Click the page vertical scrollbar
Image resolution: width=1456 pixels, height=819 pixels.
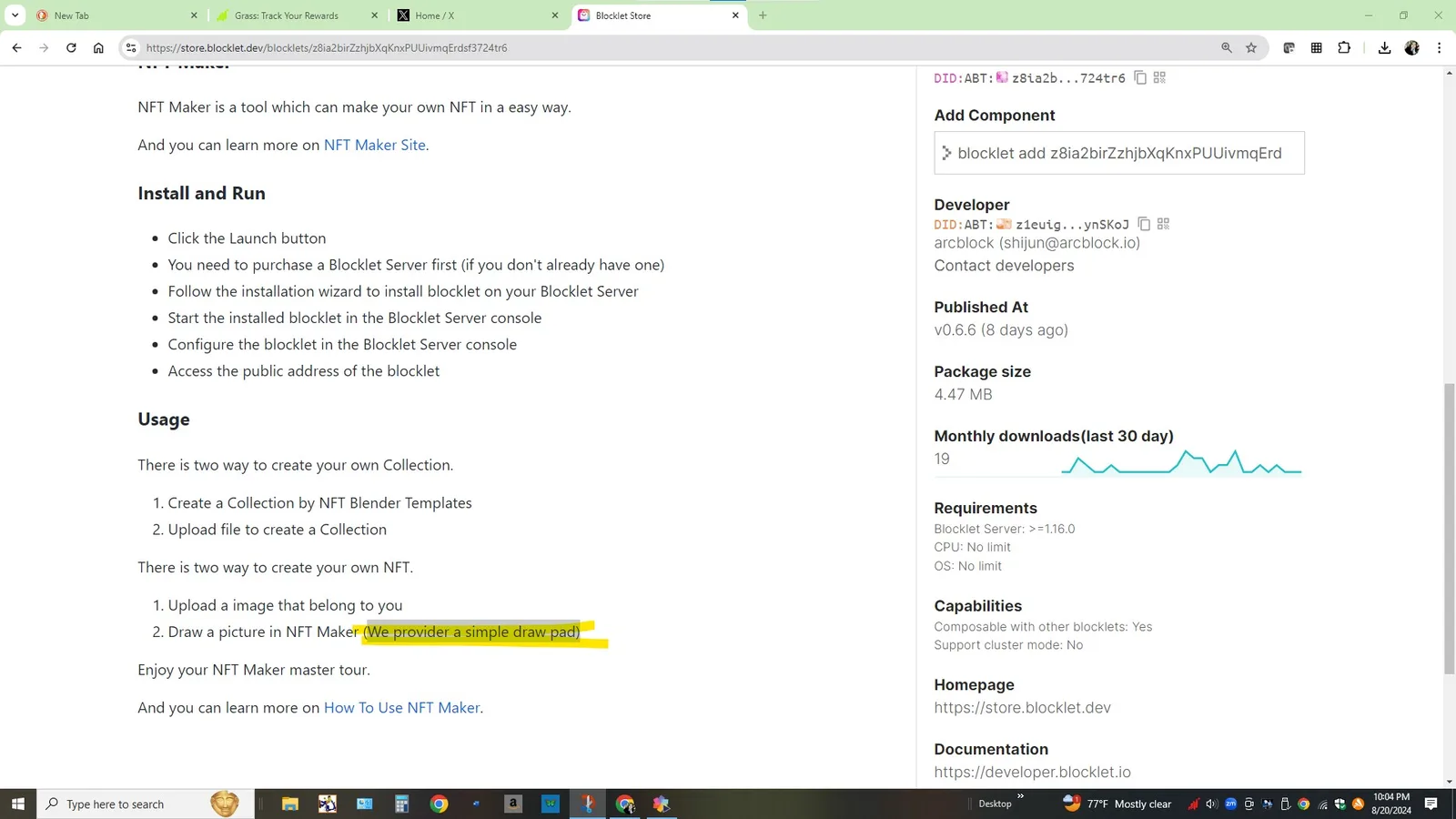(1449, 528)
